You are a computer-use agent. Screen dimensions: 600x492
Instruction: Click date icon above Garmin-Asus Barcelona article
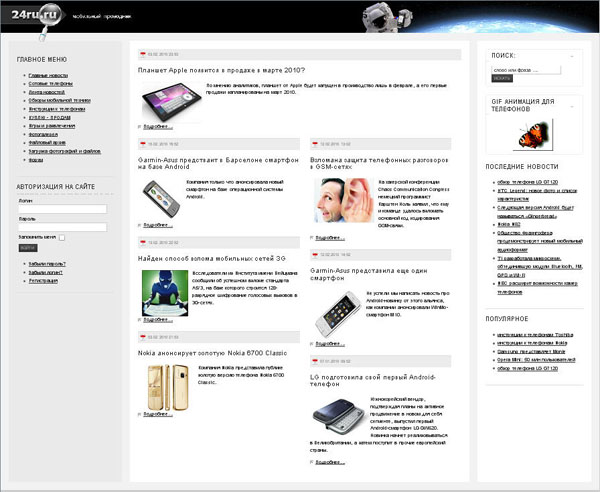143,144
